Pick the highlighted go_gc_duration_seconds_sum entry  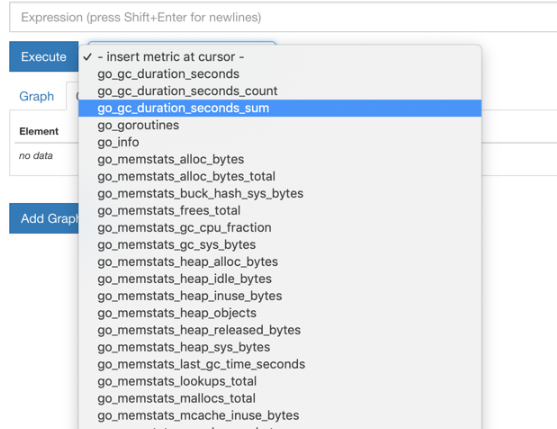(x=280, y=108)
